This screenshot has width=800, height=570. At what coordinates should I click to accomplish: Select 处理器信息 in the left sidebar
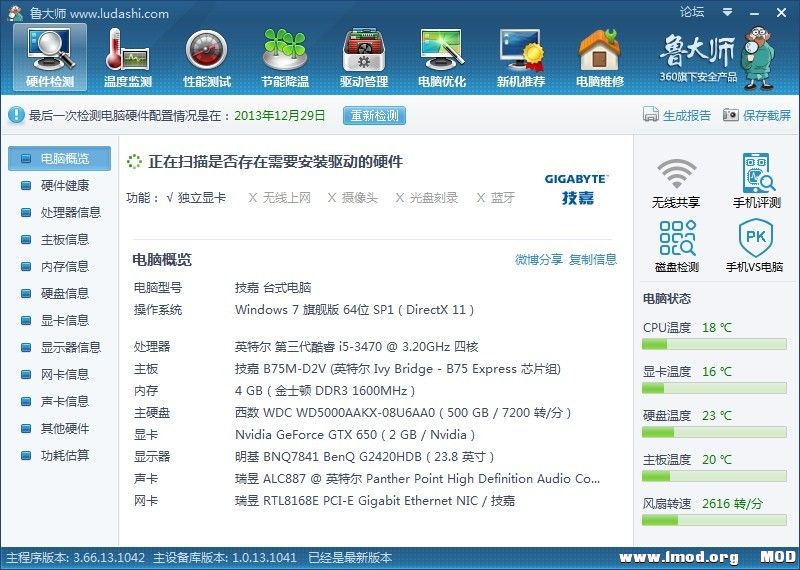pos(70,212)
